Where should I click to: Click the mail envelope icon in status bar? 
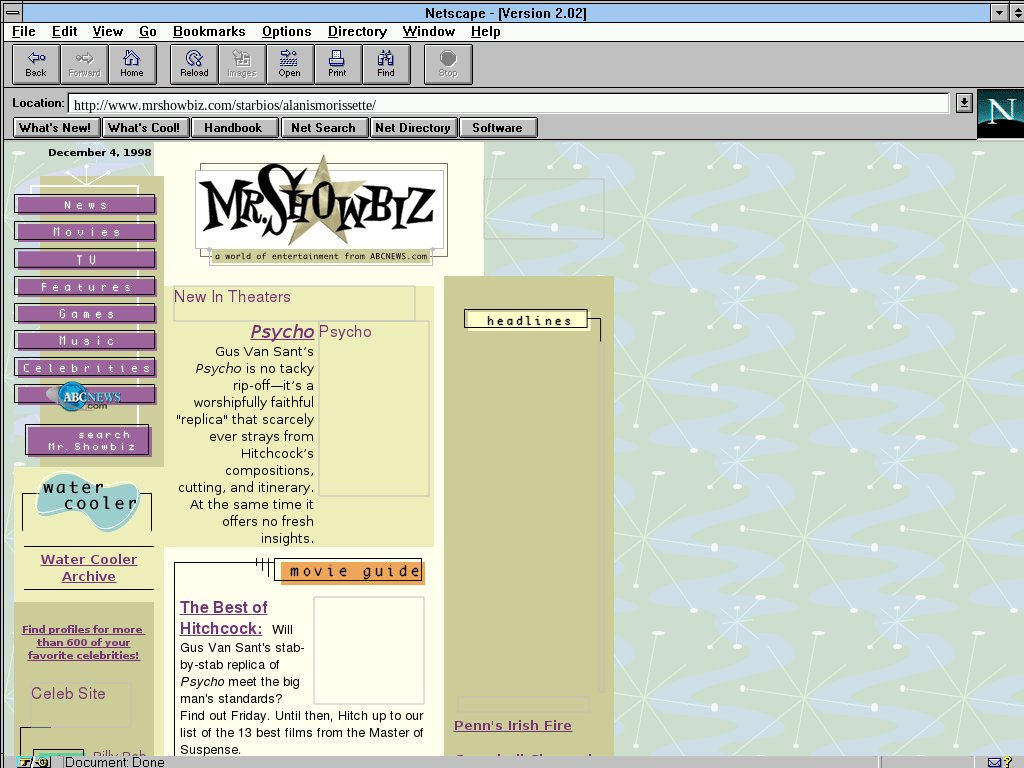click(995, 762)
